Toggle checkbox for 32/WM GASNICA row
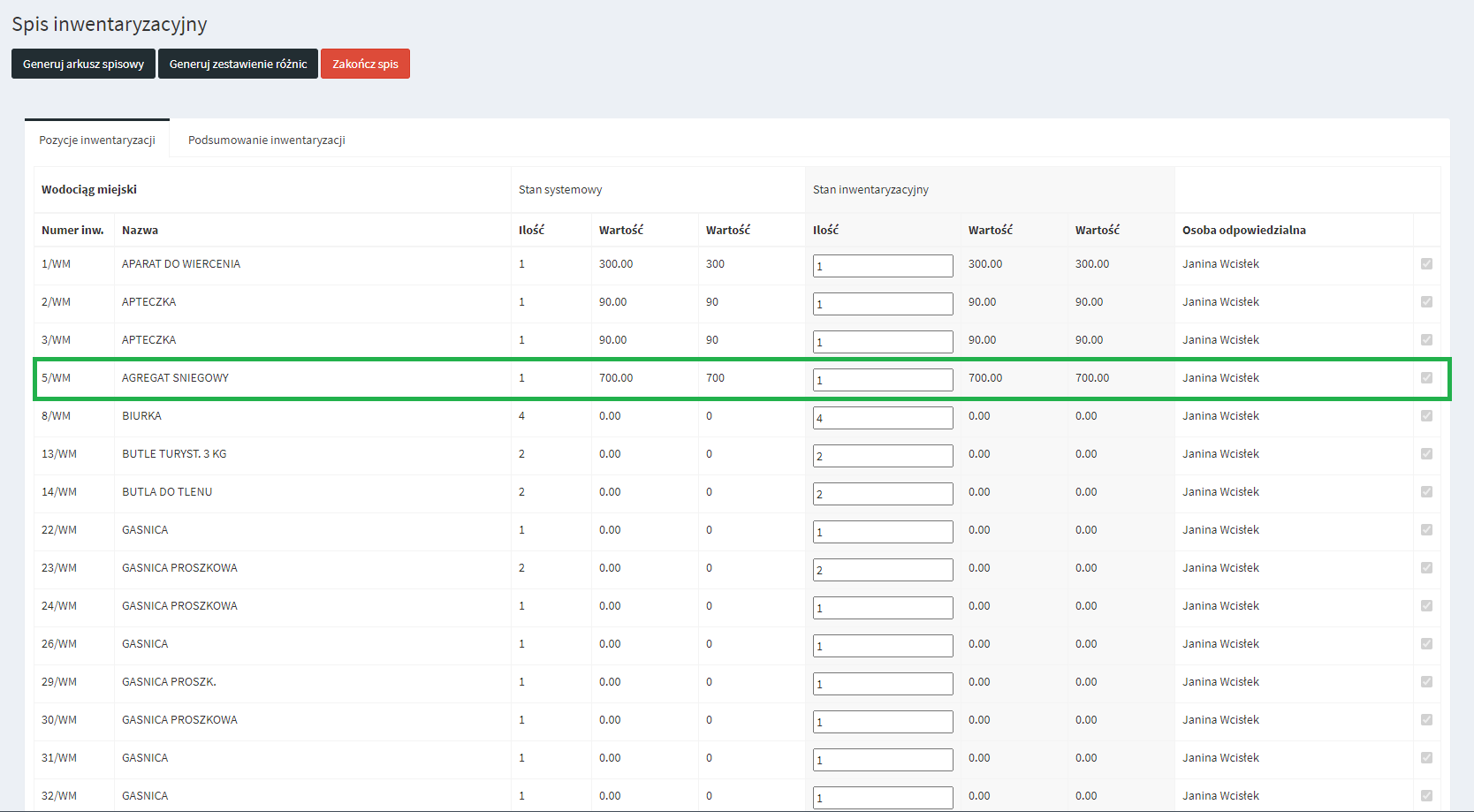Image resolution: width=1474 pixels, height=812 pixels. coord(1426,796)
